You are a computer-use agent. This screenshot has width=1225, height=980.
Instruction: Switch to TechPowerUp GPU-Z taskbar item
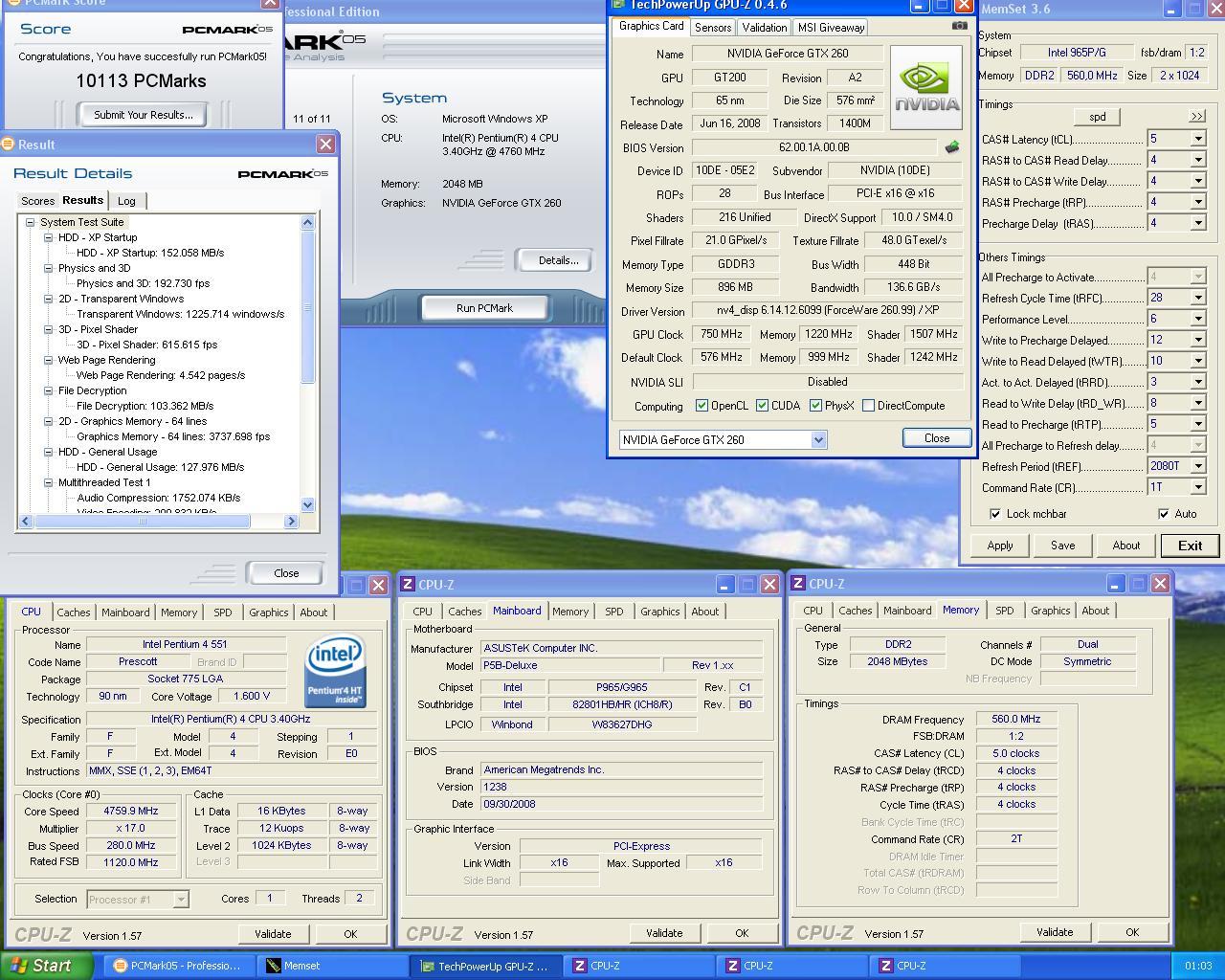[487, 966]
